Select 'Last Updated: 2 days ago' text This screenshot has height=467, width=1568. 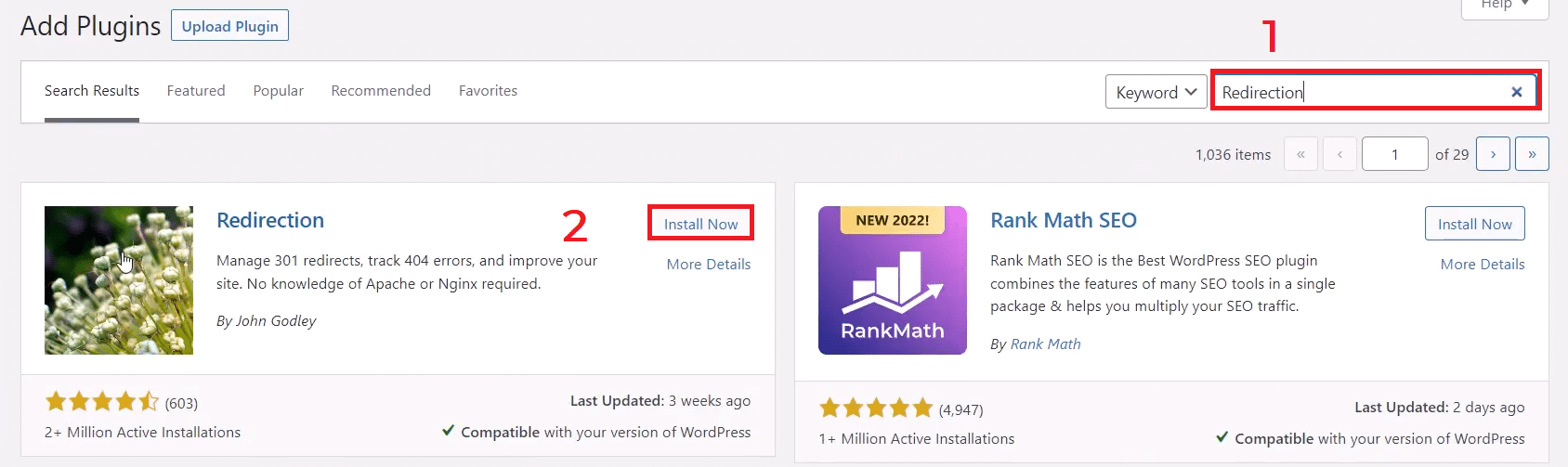[x=1440, y=408]
